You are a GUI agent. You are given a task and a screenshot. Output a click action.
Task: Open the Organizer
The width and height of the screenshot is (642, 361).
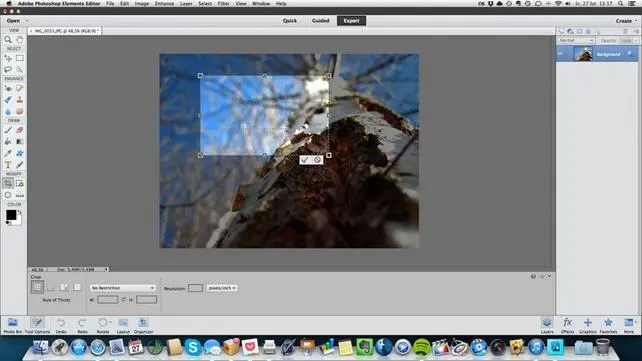[x=143, y=325]
